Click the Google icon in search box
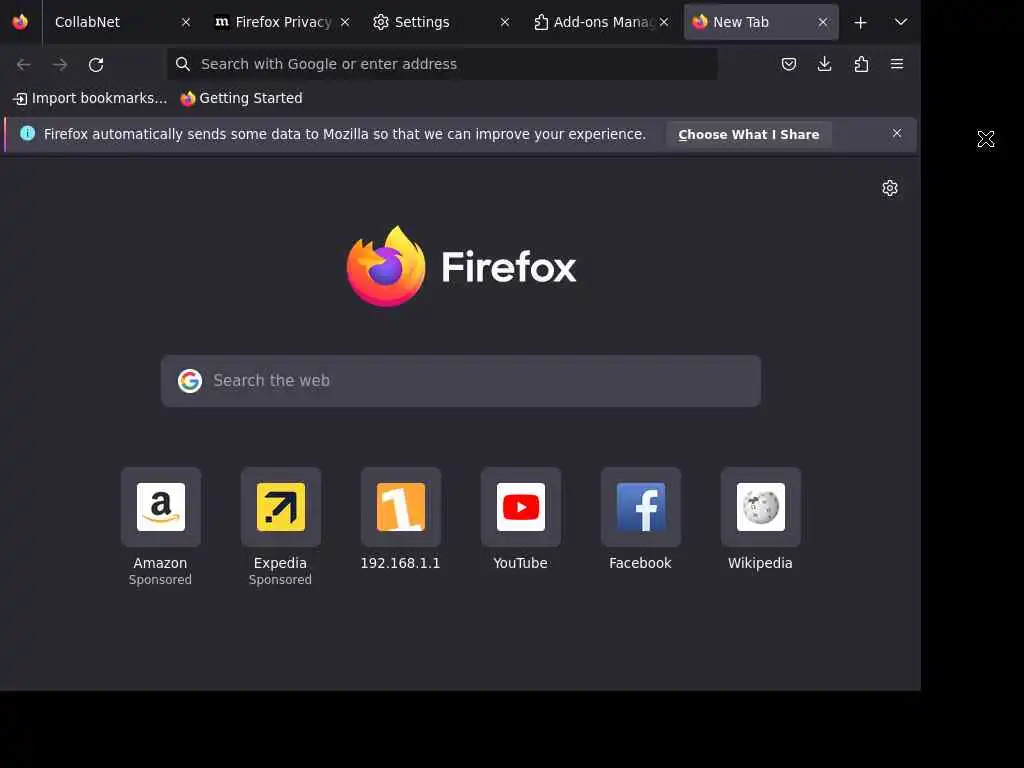The width and height of the screenshot is (1024, 768). coord(190,381)
